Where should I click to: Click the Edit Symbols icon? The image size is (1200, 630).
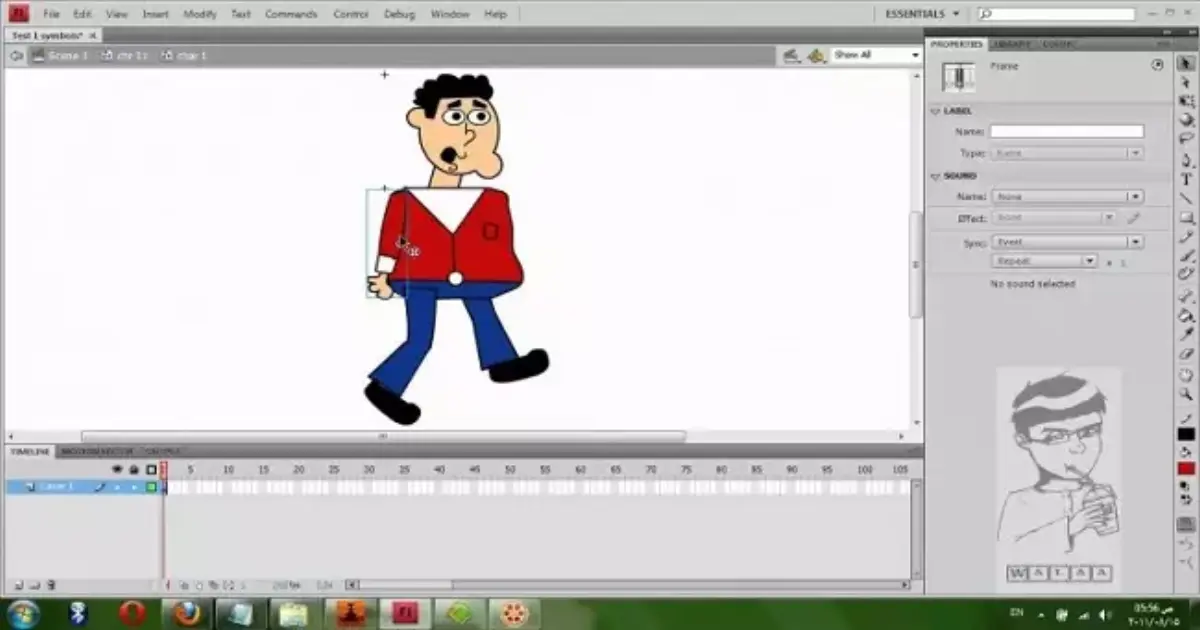817,55
